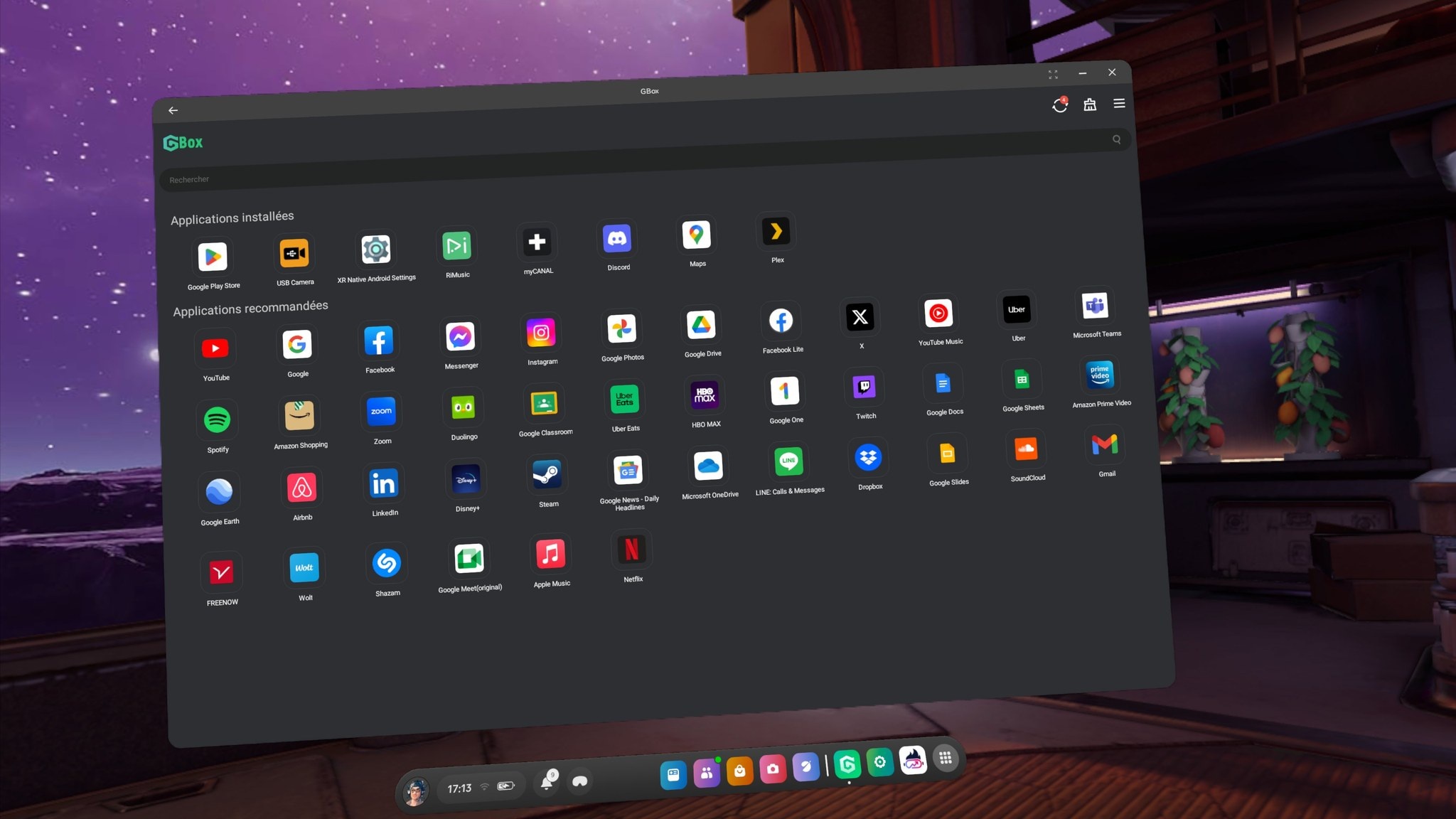Select the X app icon
The height and width of the screenshot is (819, 1456).
(x=860, y=317)
